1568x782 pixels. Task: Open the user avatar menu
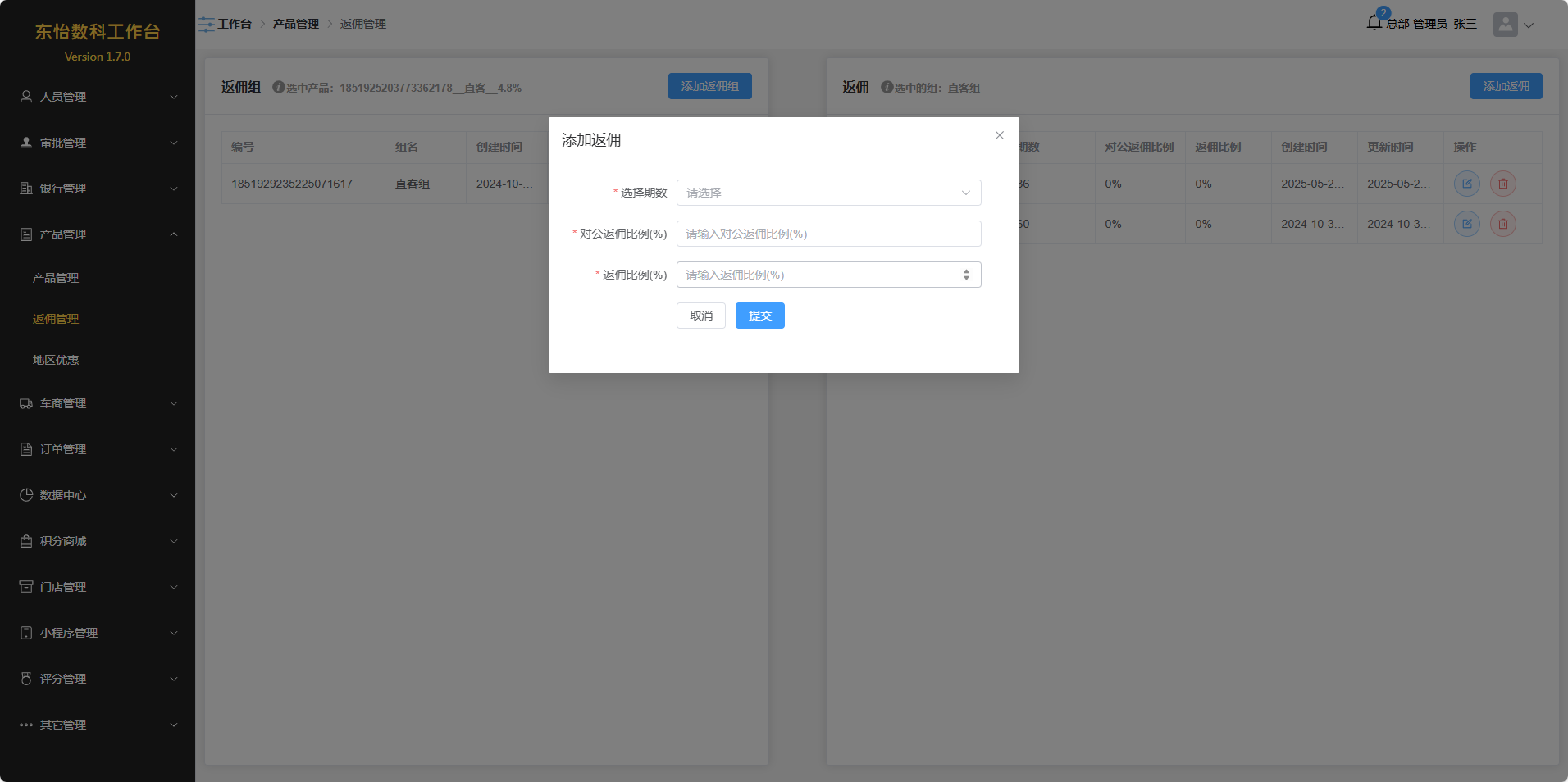point(1513,25)
